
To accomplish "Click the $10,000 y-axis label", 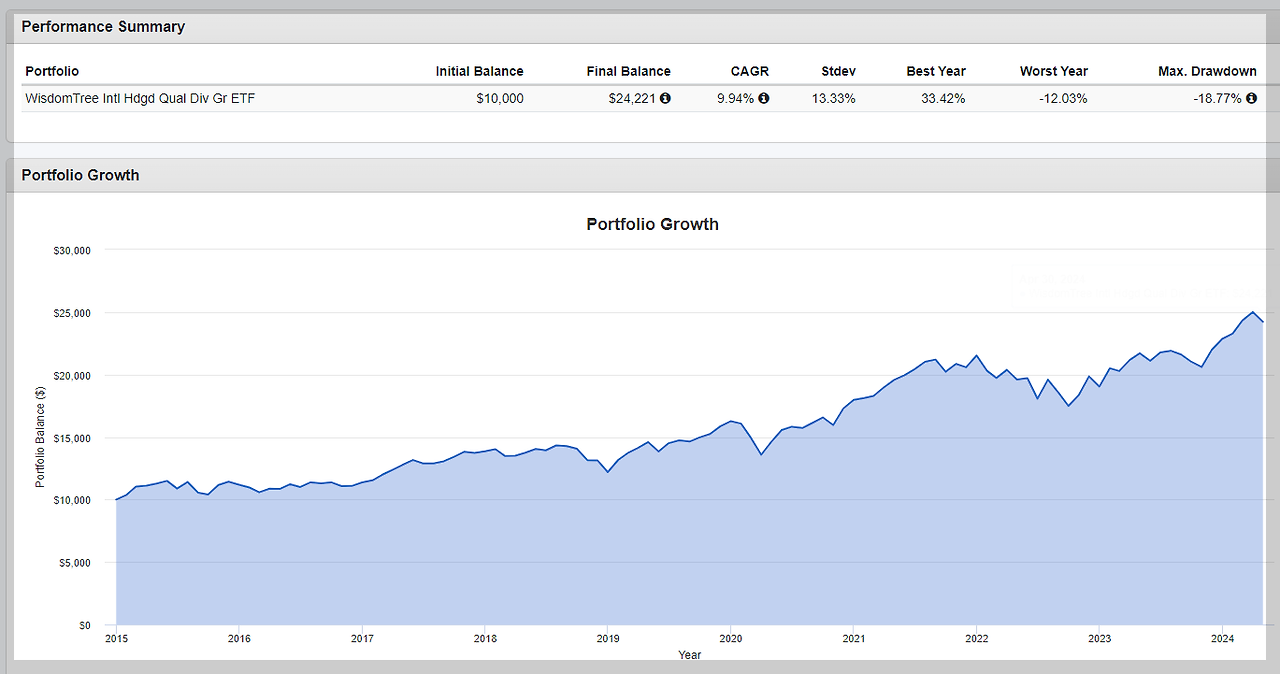I will pos(72,500).
